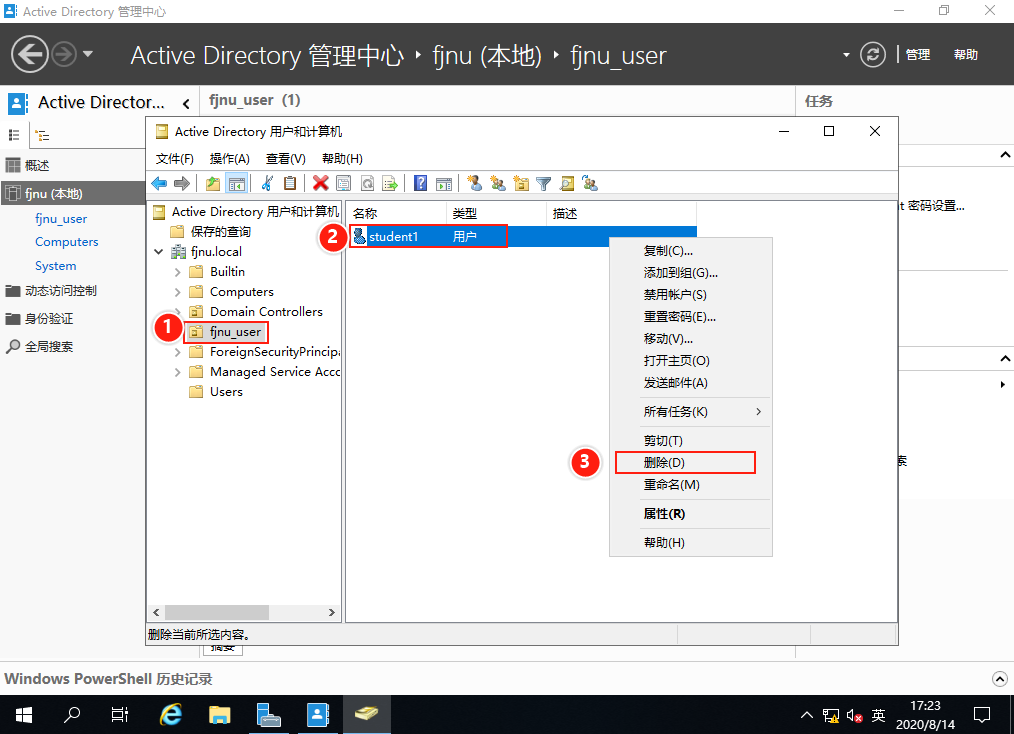Click Admin Center forward navigation arrow
The height and width of the screenshot is (734, 1014).
pyautogui.click(x=63, y=54)
